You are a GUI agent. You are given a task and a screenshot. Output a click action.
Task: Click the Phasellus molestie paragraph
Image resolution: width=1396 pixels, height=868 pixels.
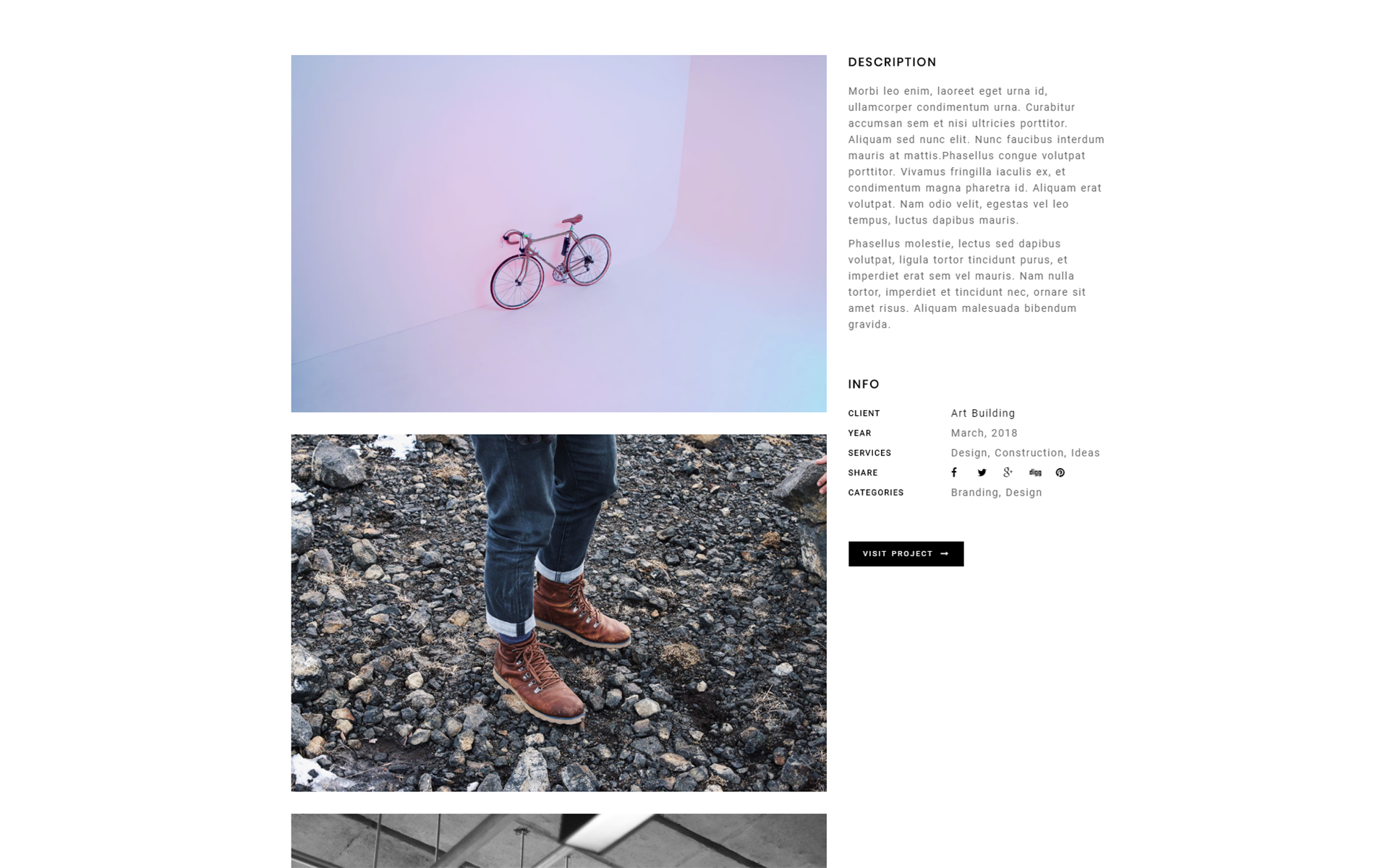pos(967,284)
